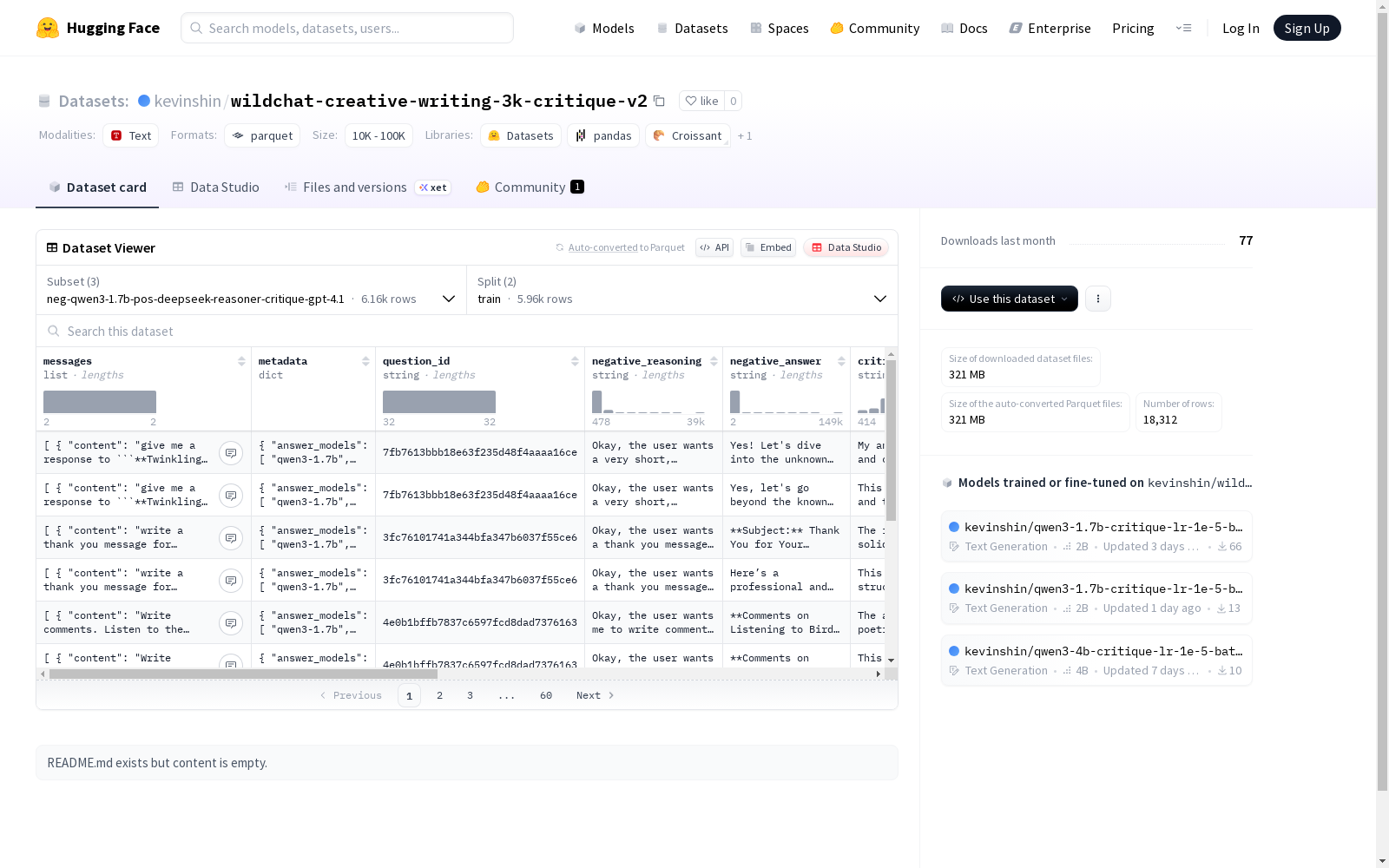Select the pandas library tag
The width and height of the screenshot is (1389, 868).
(x=603, y=135)
